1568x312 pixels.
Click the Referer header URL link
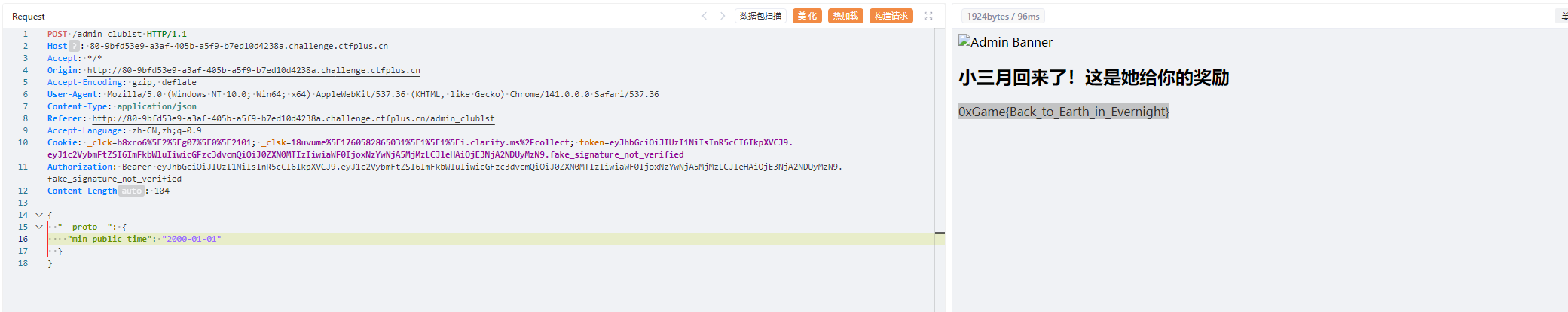click(x=293, y=118)
